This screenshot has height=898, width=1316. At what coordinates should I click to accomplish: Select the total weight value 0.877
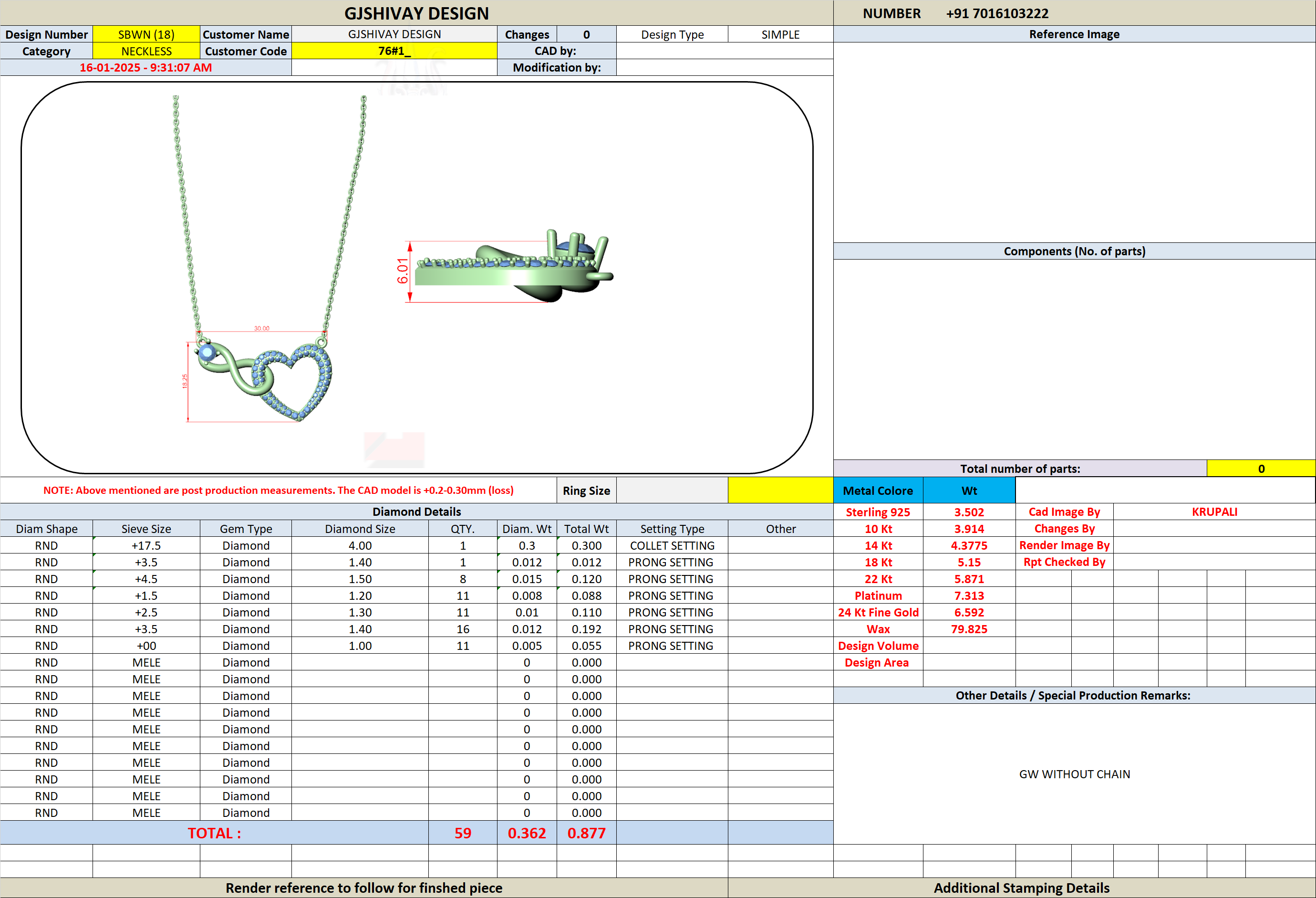[x=586, y=833]
